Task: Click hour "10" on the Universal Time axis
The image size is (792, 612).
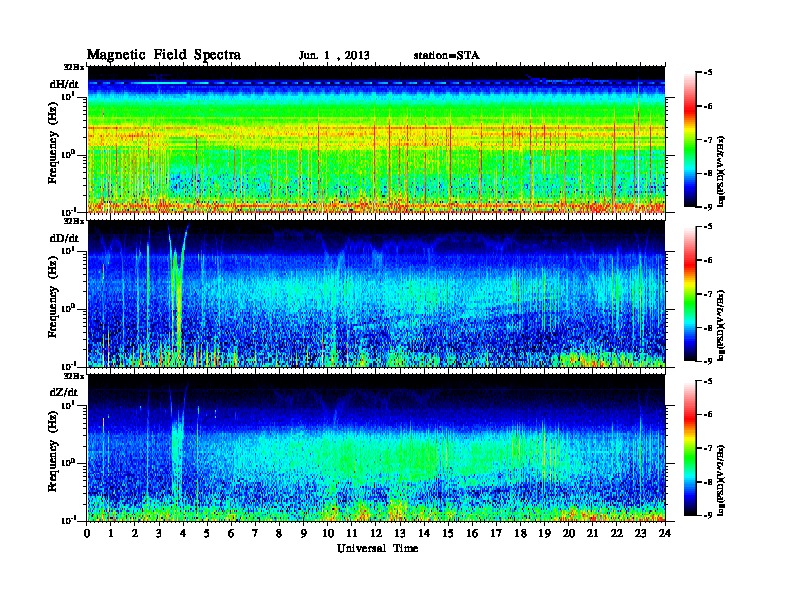Action: click(328, 534)
